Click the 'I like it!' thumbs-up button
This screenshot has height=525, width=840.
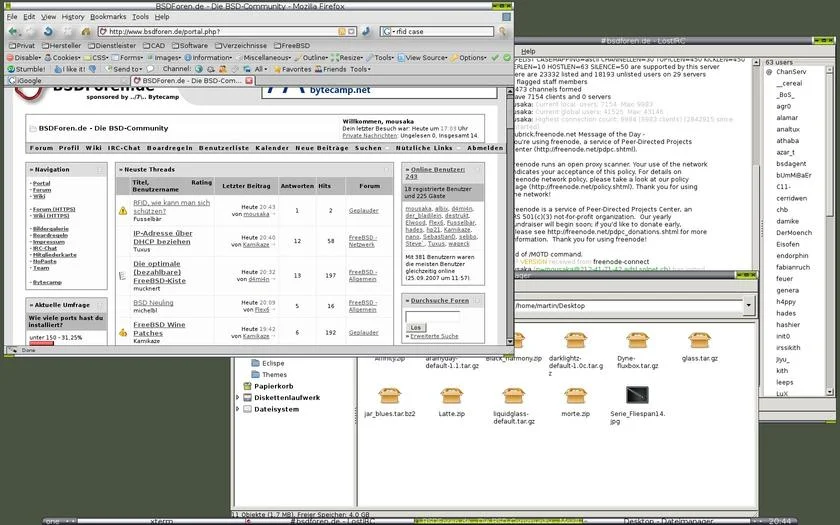point(70,69)
